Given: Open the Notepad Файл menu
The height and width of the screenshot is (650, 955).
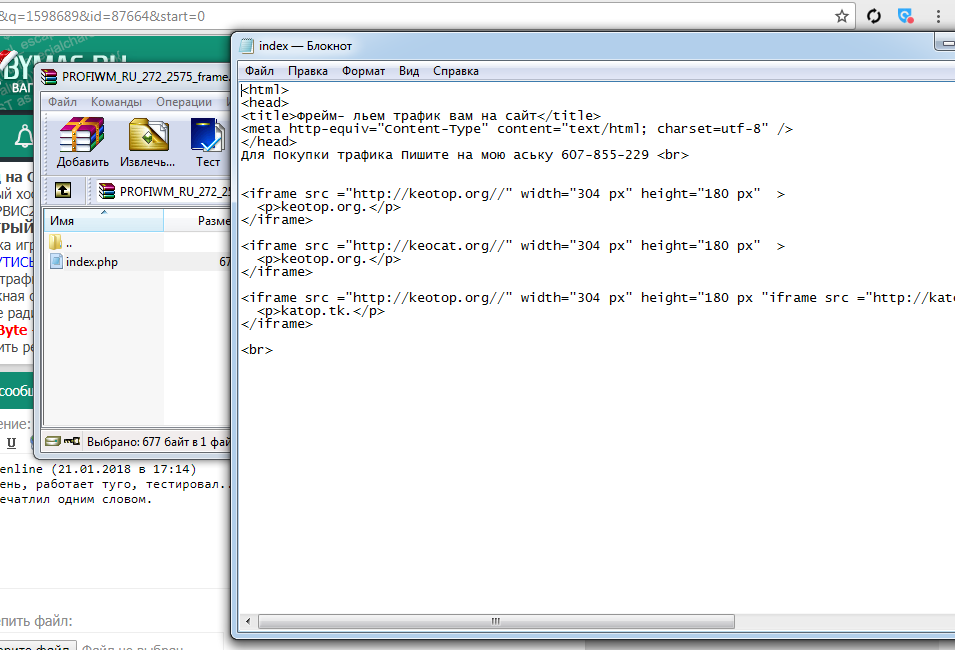Looking at the screenshot, I should click(259, 71).
